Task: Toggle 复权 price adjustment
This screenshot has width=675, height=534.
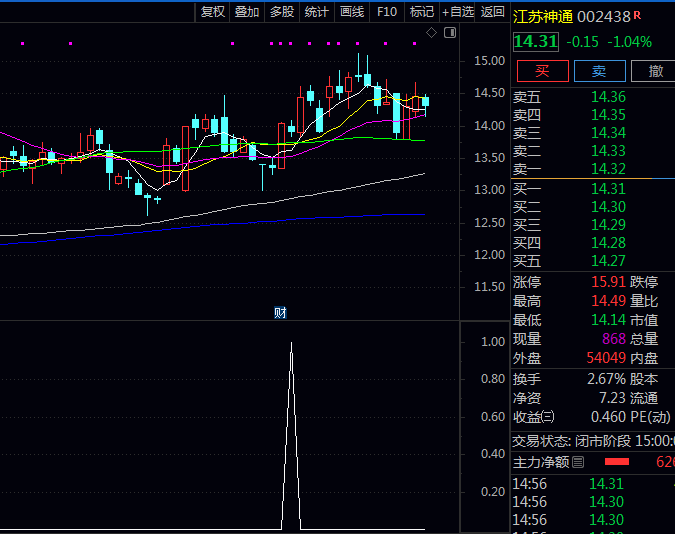Action: tap(213, 12)
